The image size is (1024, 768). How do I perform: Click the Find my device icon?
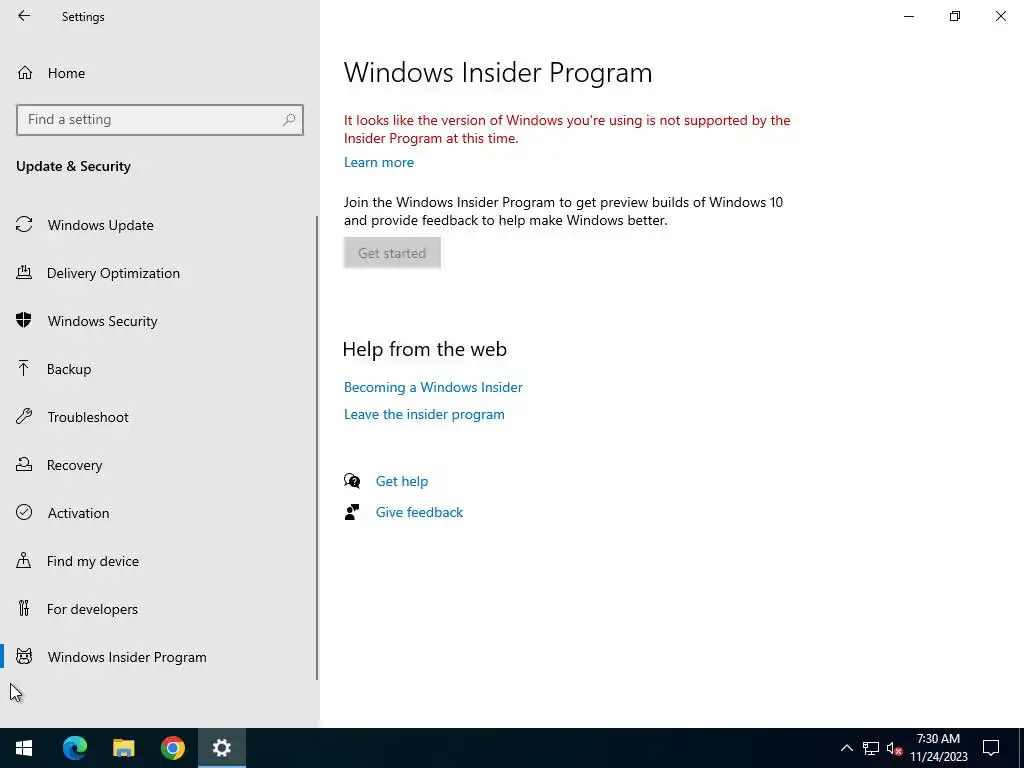pyautogui.click(x=24, y=560)
